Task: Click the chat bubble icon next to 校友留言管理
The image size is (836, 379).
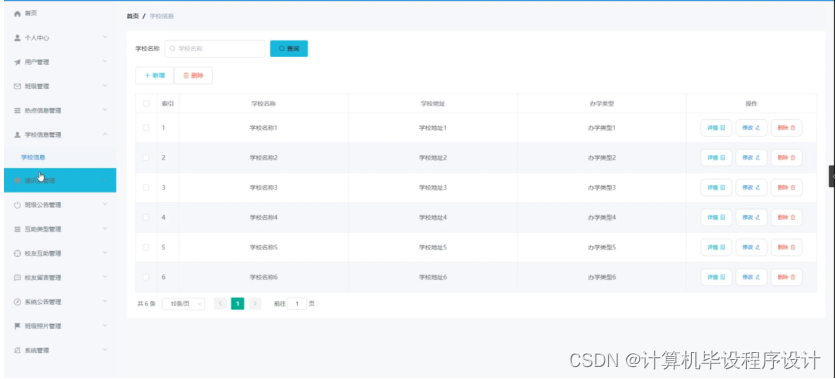Action: pyautogui.click(x=17, y=278)
